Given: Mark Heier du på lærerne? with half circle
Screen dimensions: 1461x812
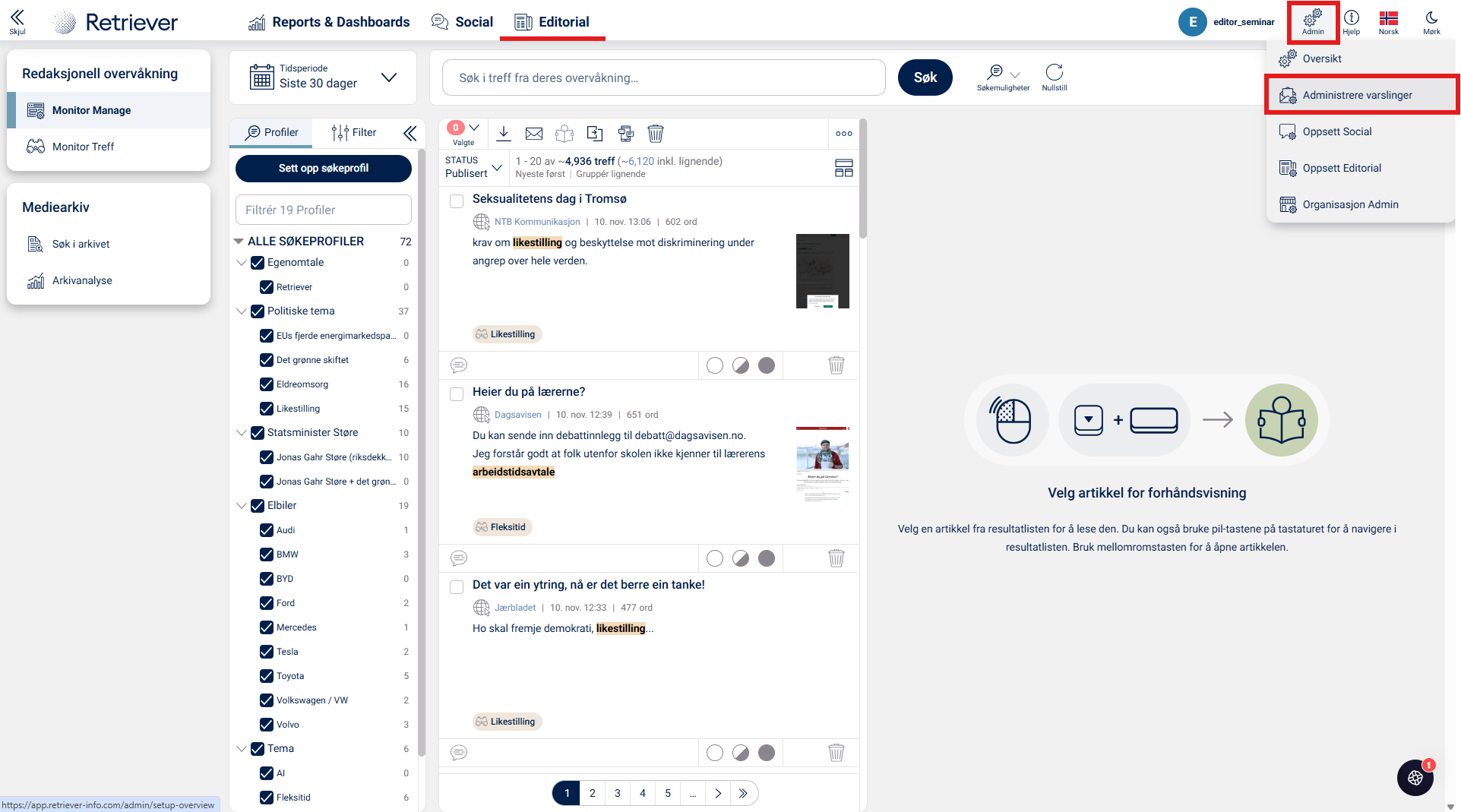Looking at the screenshot, I should [741, 558].
